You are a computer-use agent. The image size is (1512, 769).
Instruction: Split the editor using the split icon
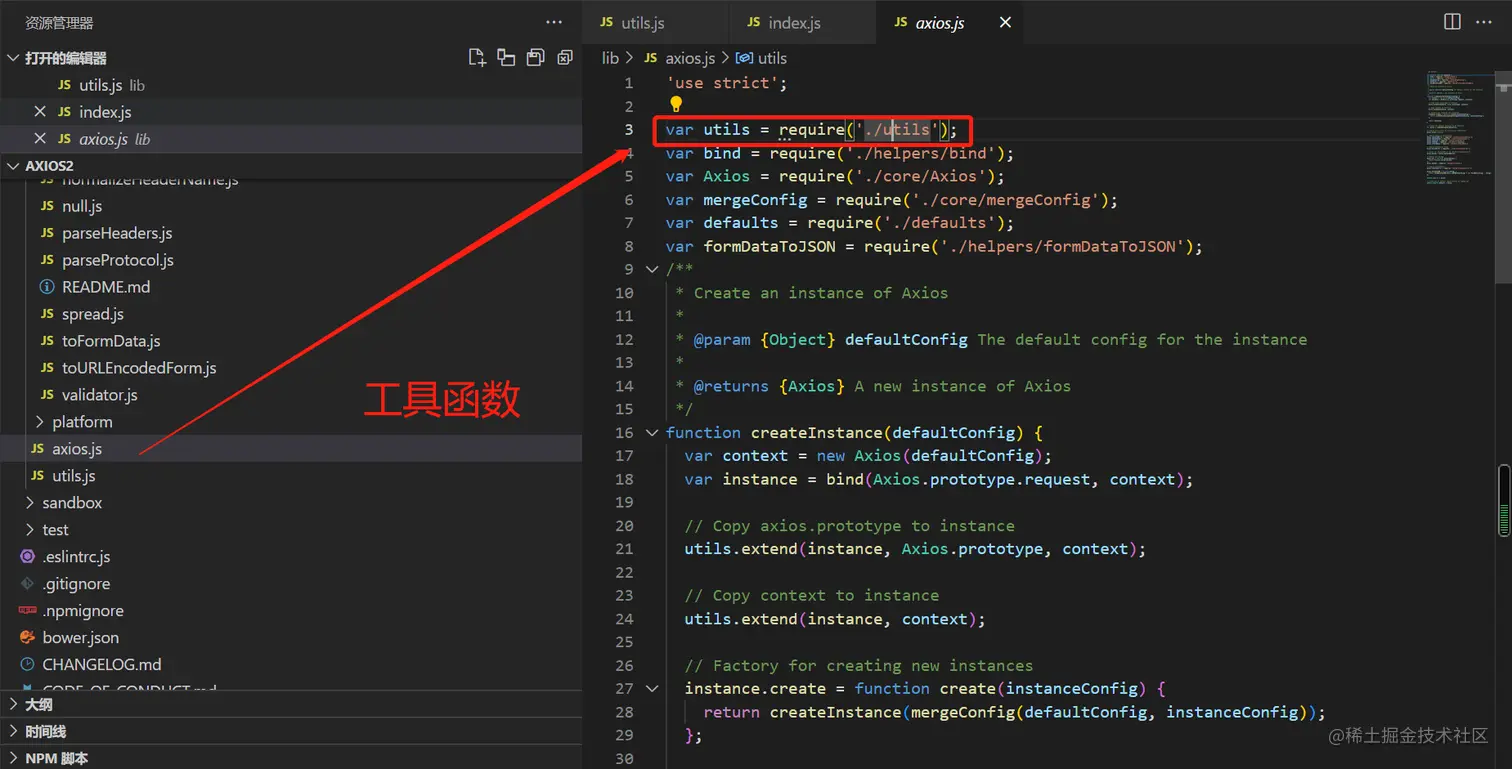[1451, 21]
